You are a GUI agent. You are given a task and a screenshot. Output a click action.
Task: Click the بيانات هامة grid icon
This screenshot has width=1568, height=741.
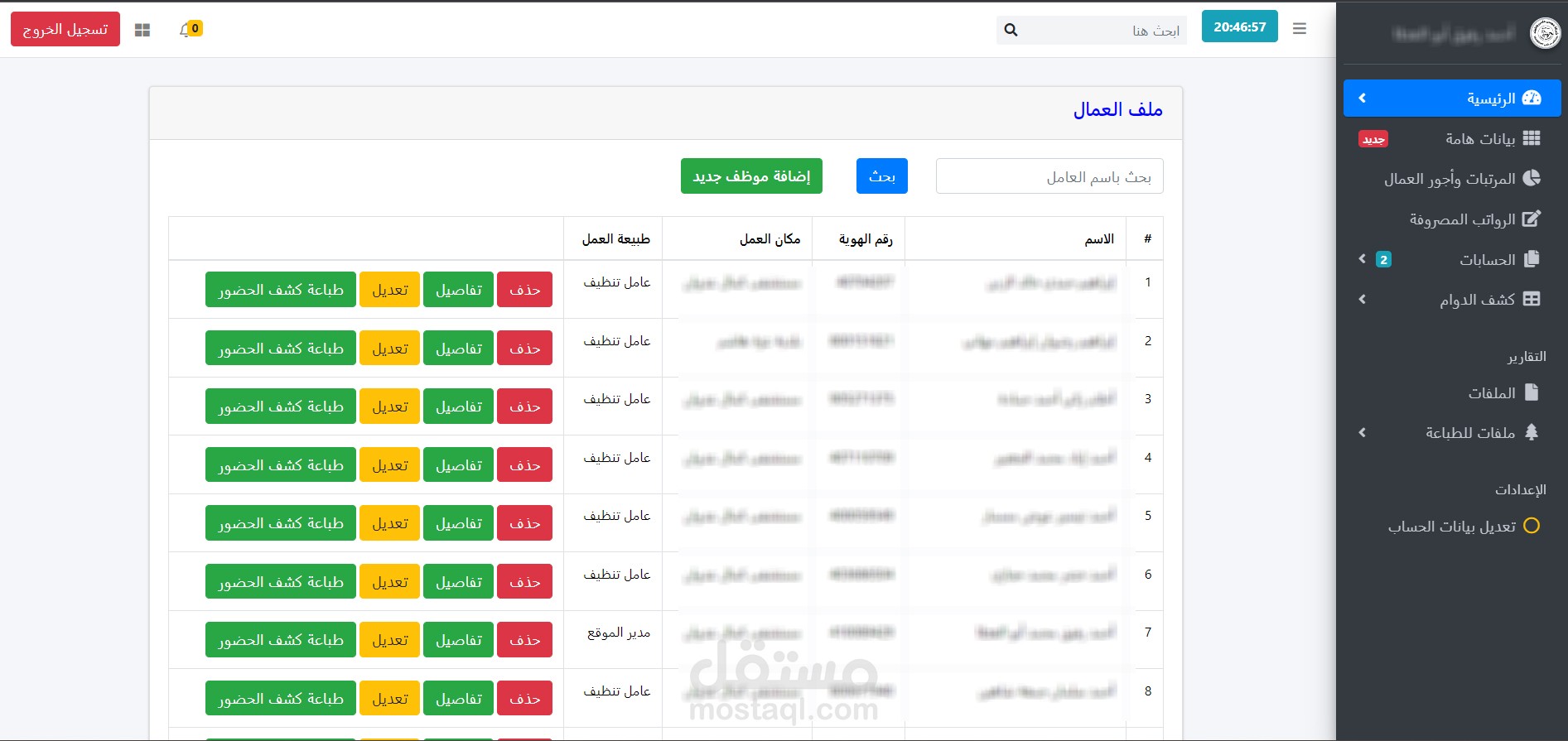tap(1532, 138)
